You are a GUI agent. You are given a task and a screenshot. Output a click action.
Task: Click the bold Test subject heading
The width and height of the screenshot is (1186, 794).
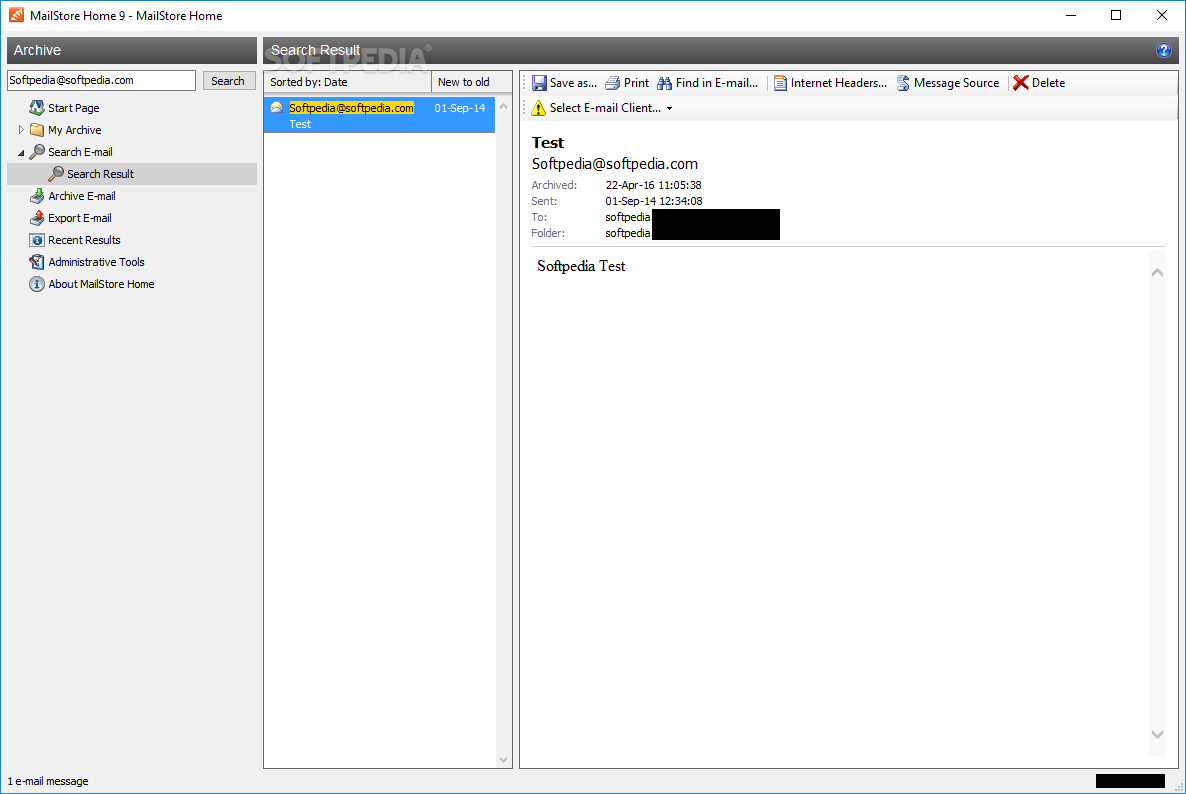[548, 143]
